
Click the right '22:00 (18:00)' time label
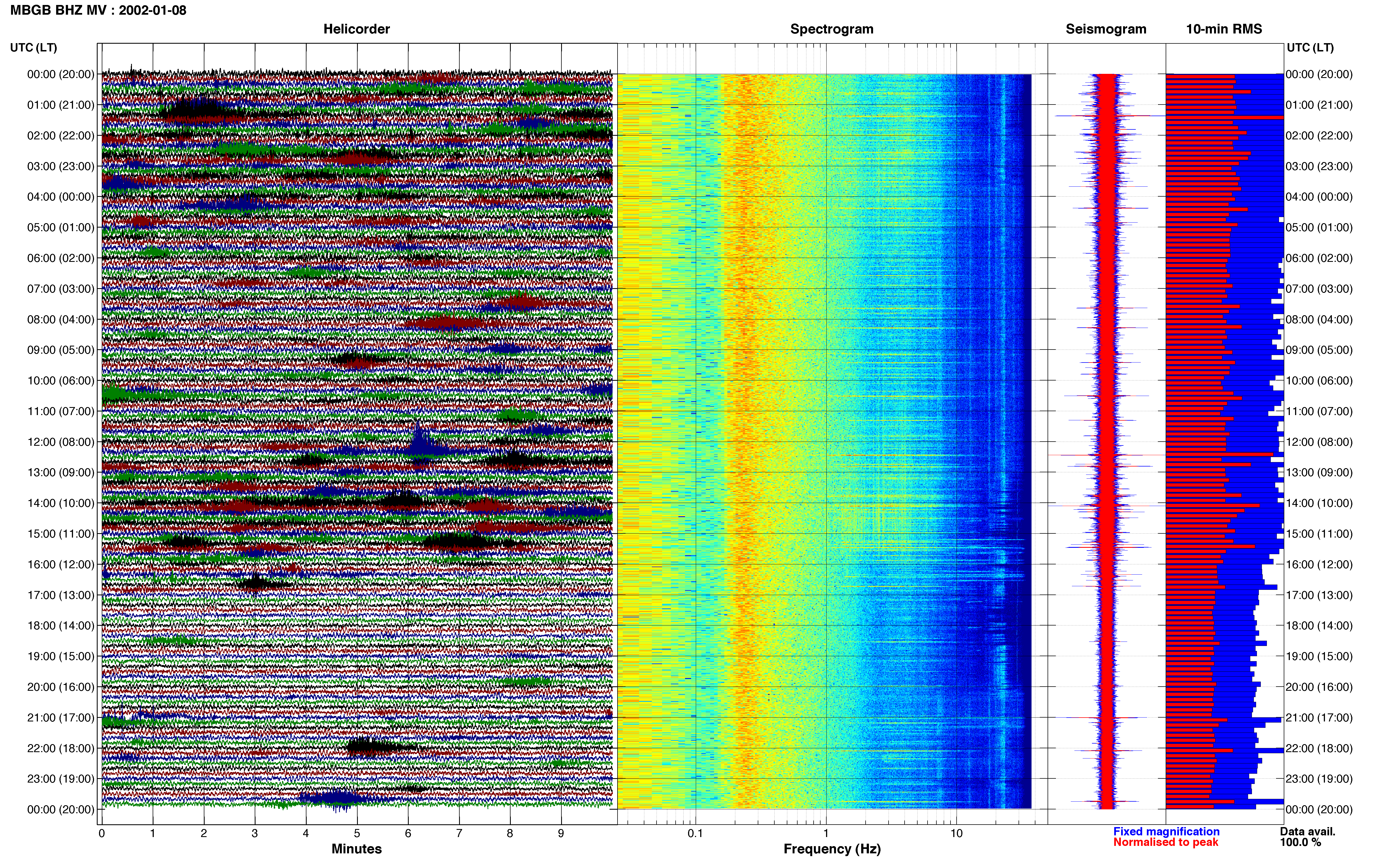click(x=1319, y=747)
